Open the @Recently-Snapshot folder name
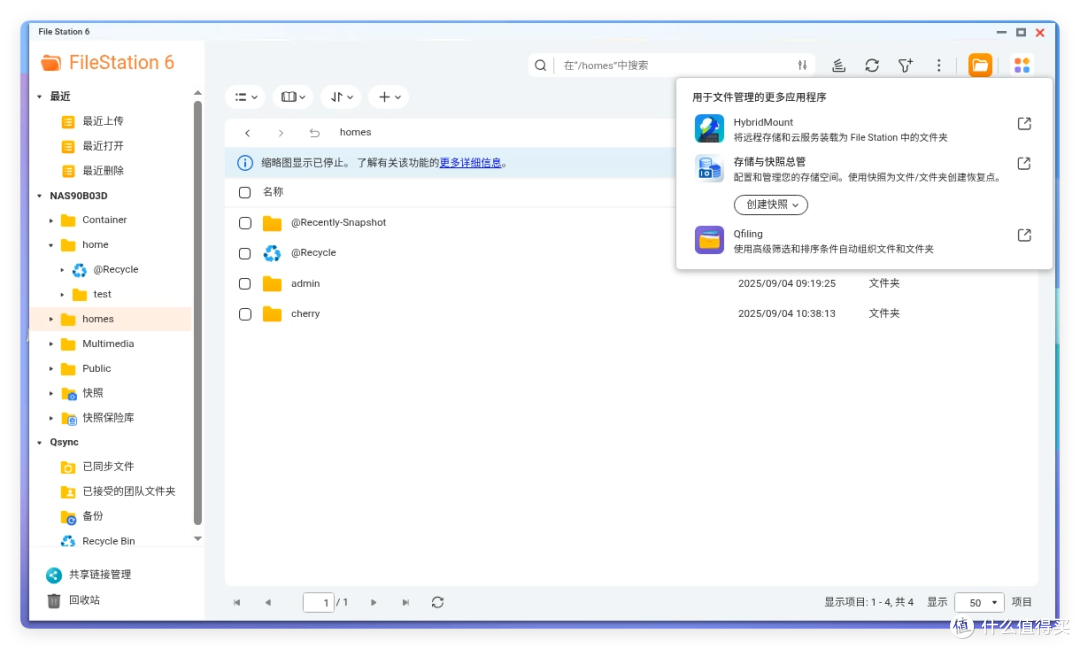Viewport: 1080px width, 649px height. [338, 223]
